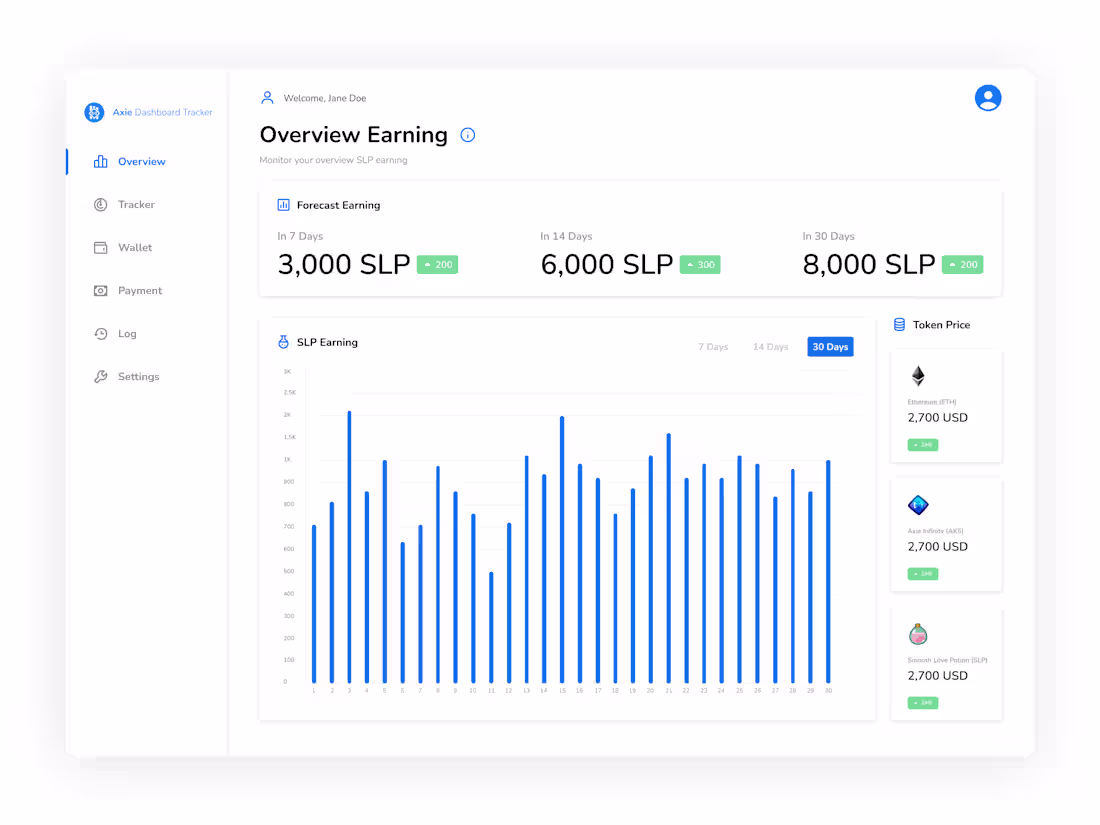Image resolution: width=1100 pixels, height=825 pixels.
Task: Open the profile avatar in top right corner
Action: tap(988, 98)
